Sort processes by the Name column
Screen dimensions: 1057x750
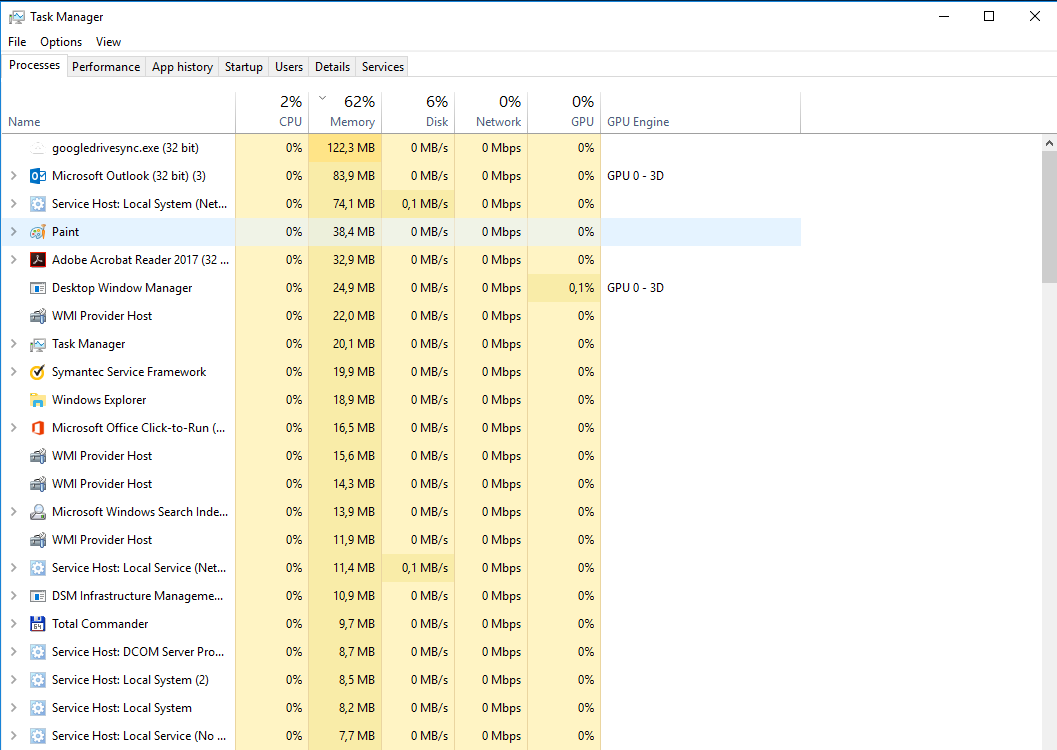(x=119, y=113)
